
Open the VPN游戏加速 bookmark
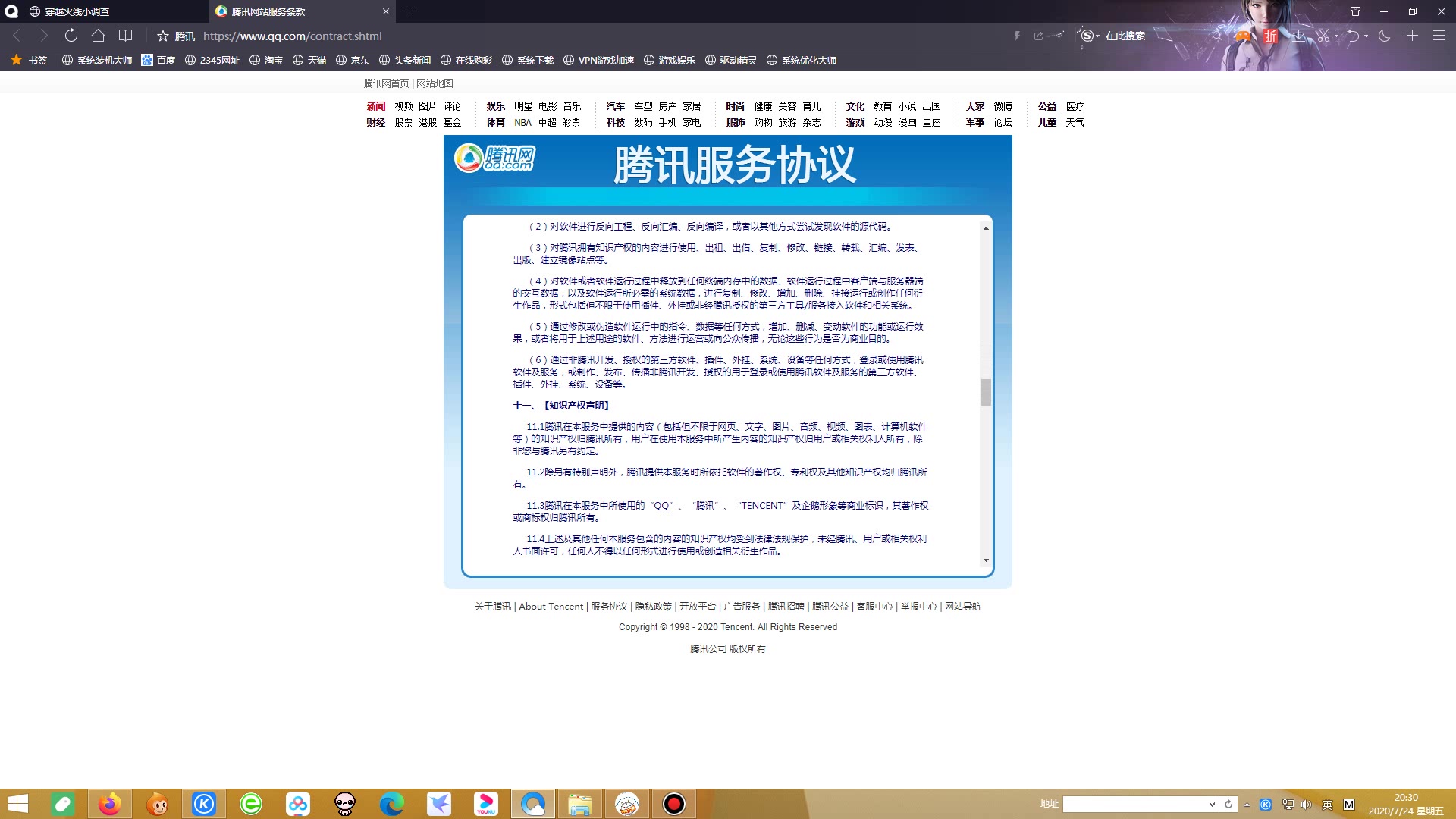pos(598,60)
